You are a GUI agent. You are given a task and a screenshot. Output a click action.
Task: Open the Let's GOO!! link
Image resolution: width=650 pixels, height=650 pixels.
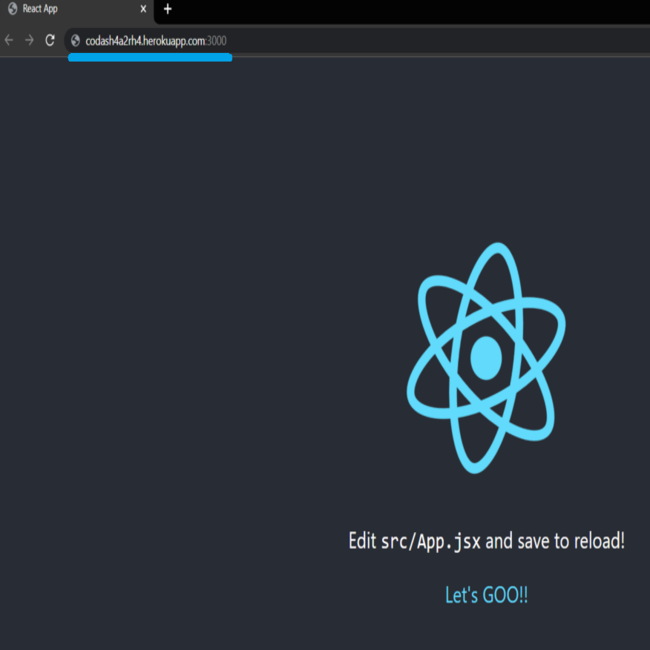486,595
